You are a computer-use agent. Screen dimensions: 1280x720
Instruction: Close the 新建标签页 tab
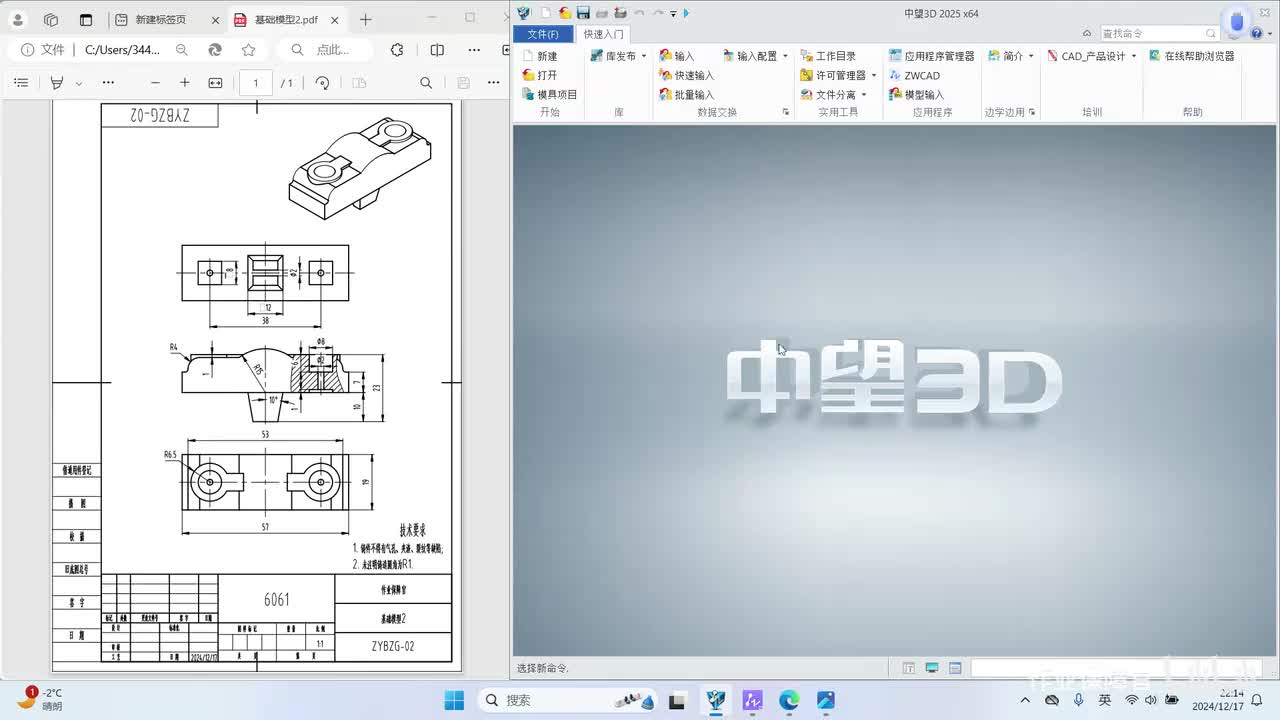point(214,19)
